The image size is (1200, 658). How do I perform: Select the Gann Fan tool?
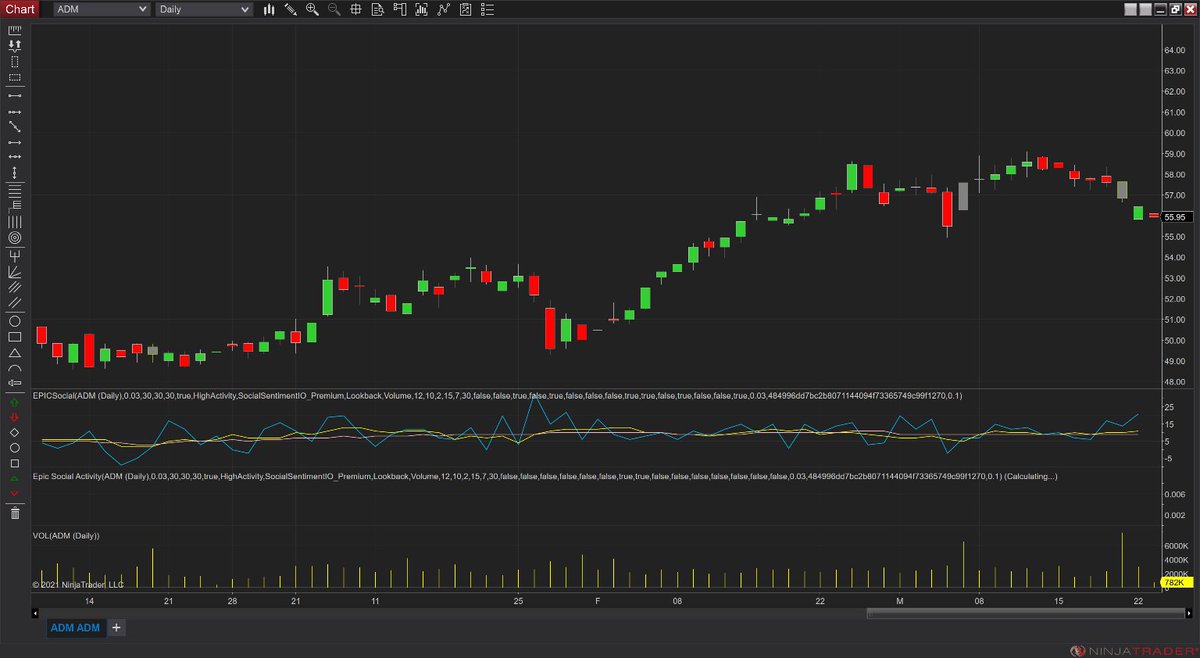[x=15, y=271]
